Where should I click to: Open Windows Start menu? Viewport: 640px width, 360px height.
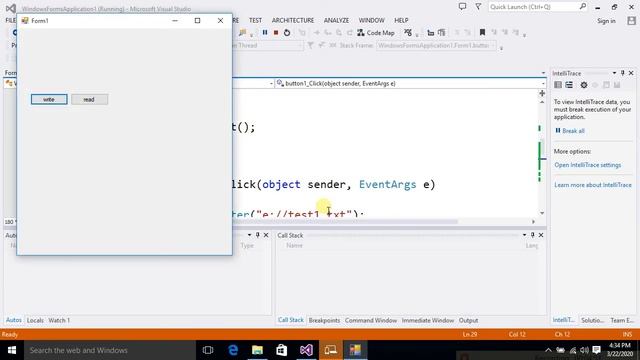click(x=12, y=350)
